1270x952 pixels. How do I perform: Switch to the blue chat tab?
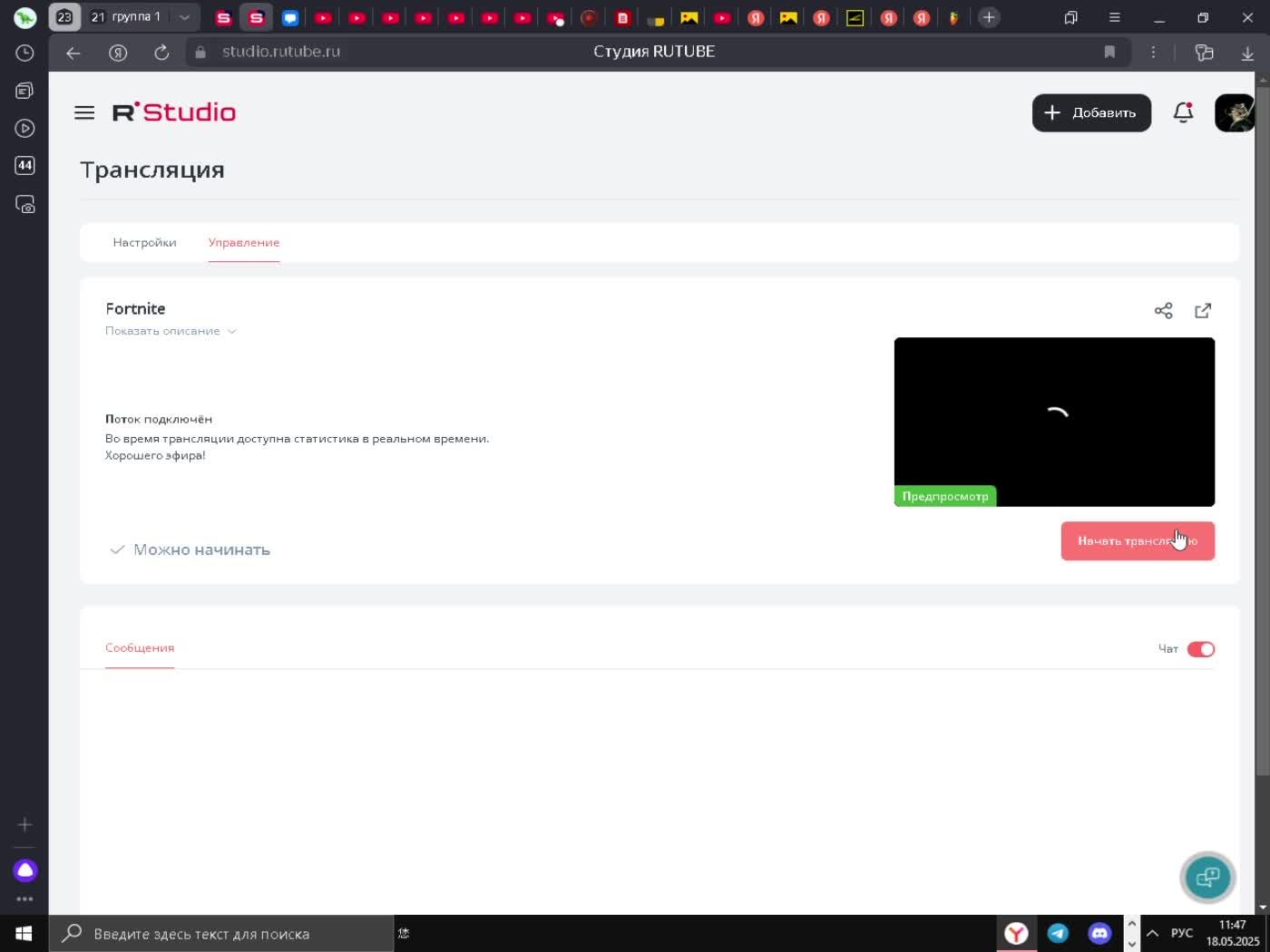[x=289, y=17]
